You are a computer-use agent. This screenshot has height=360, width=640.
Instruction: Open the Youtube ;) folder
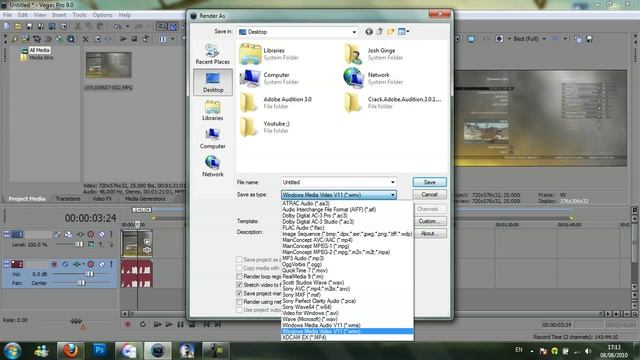click(x=265, y=127)
